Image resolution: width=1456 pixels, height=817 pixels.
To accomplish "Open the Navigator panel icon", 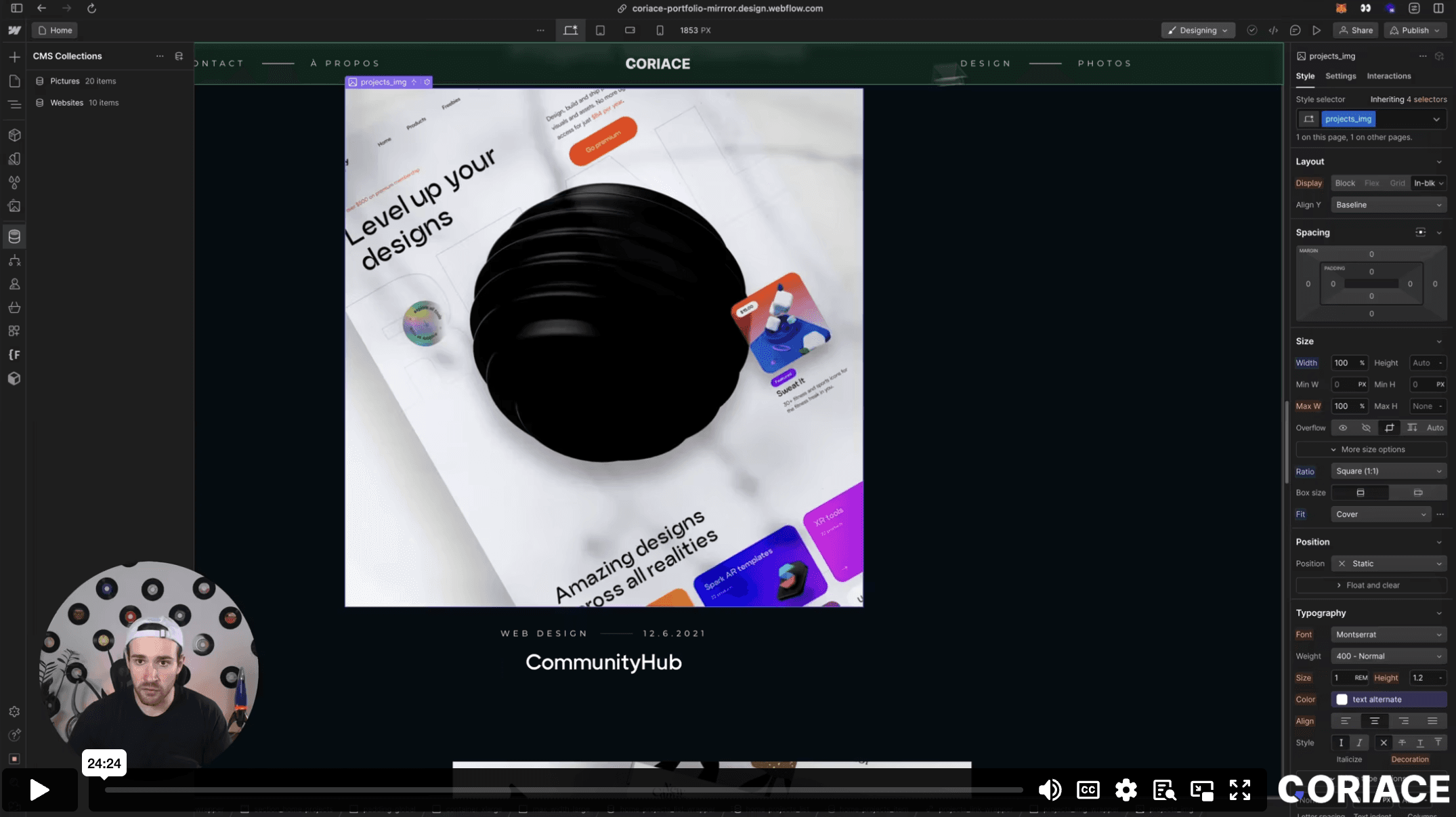I will [x=14, y=104].
